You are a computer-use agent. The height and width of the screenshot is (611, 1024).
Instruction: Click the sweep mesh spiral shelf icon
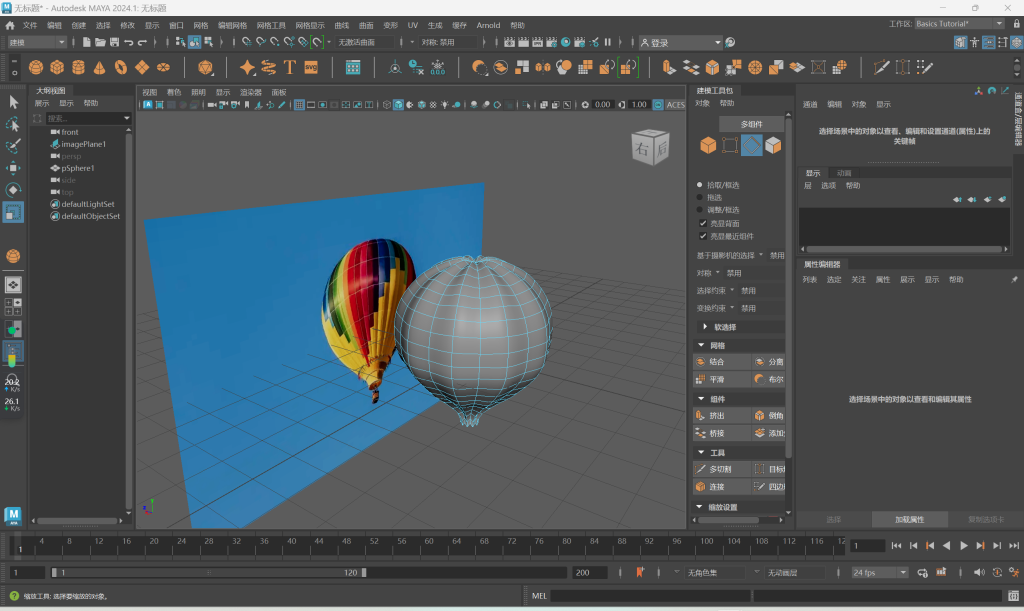pos(268,67)
